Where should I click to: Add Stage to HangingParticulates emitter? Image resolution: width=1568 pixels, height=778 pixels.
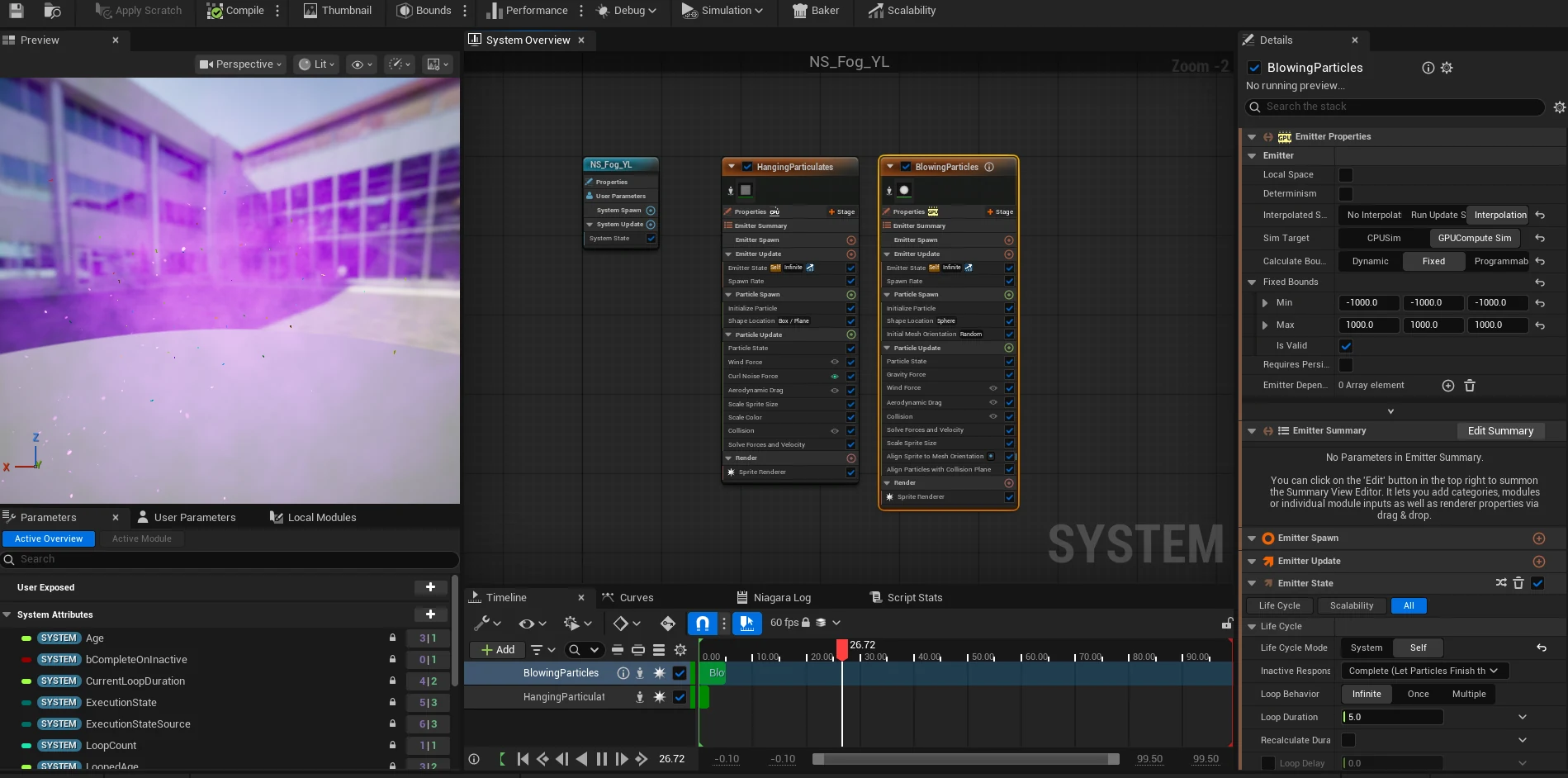click(841, 212)
